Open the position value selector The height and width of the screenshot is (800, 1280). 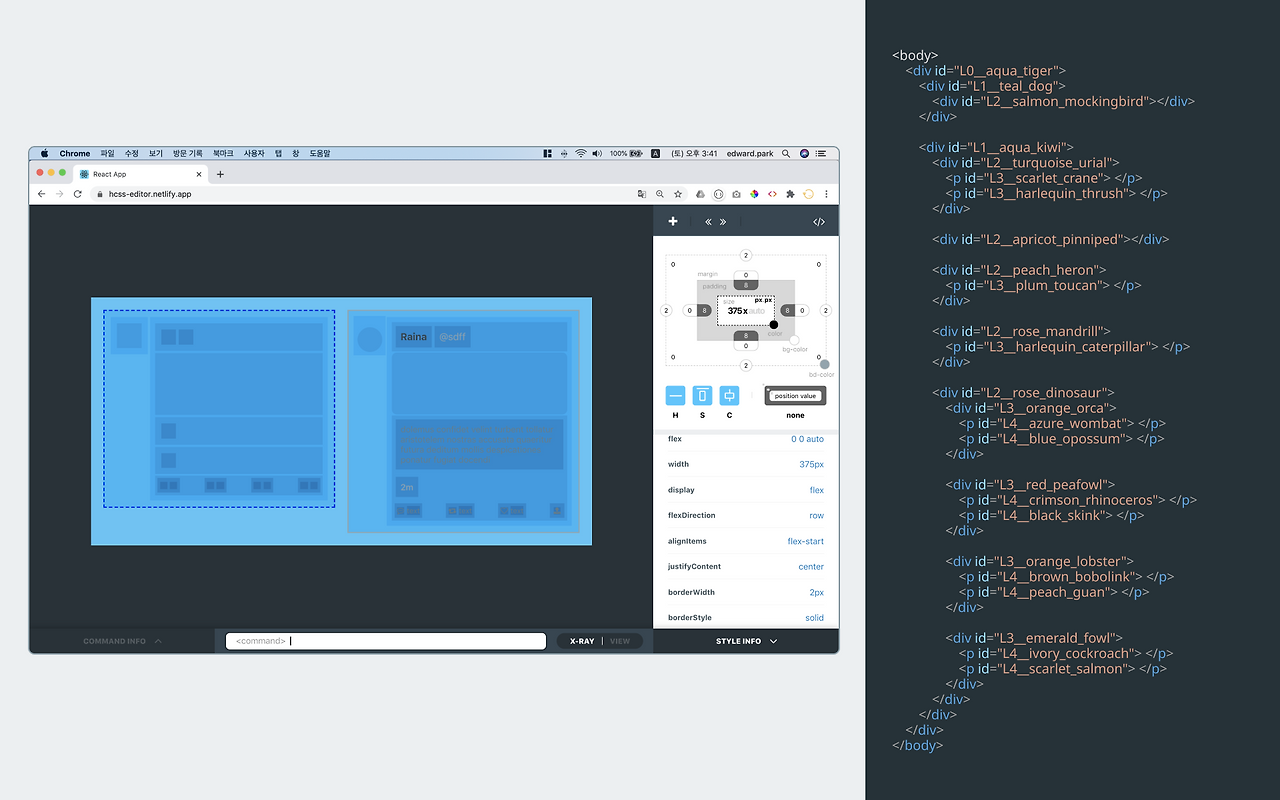click(795, 396)
